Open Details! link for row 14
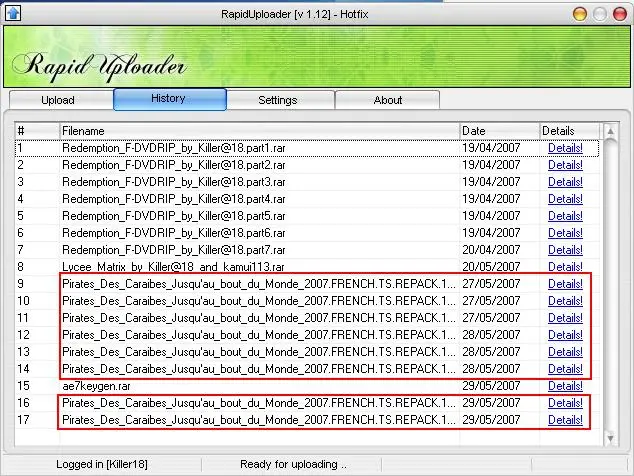This screenshot has width=634, height=476. pyautogui.click(x=565, y=369)
